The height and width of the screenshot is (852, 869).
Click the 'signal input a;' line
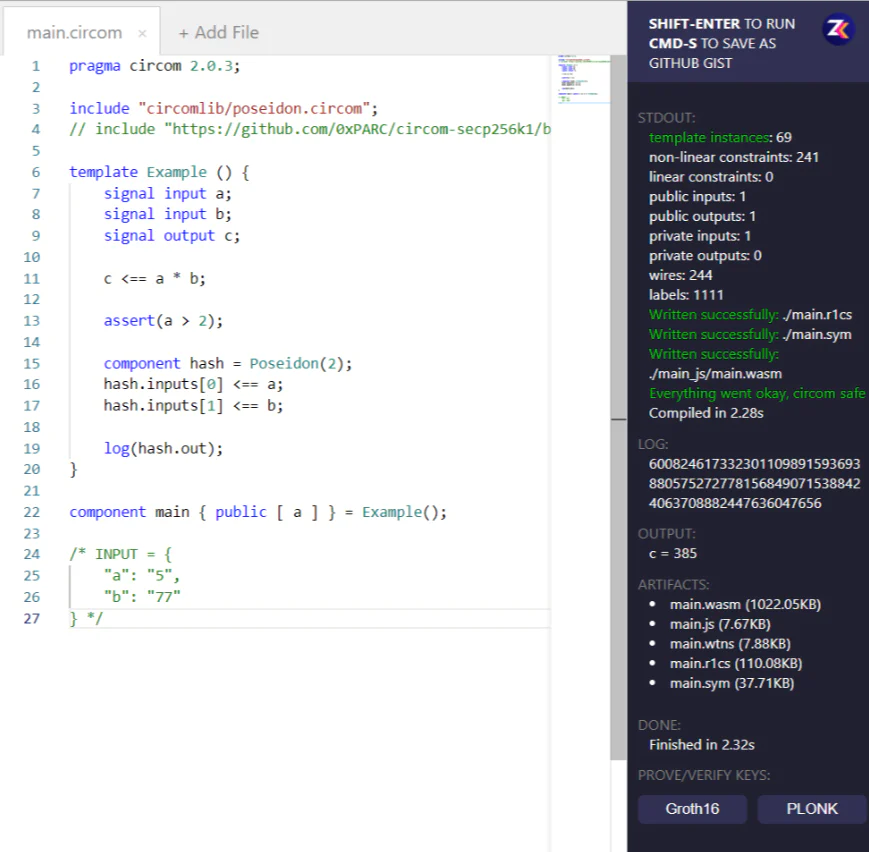click(x=167, y=193)
